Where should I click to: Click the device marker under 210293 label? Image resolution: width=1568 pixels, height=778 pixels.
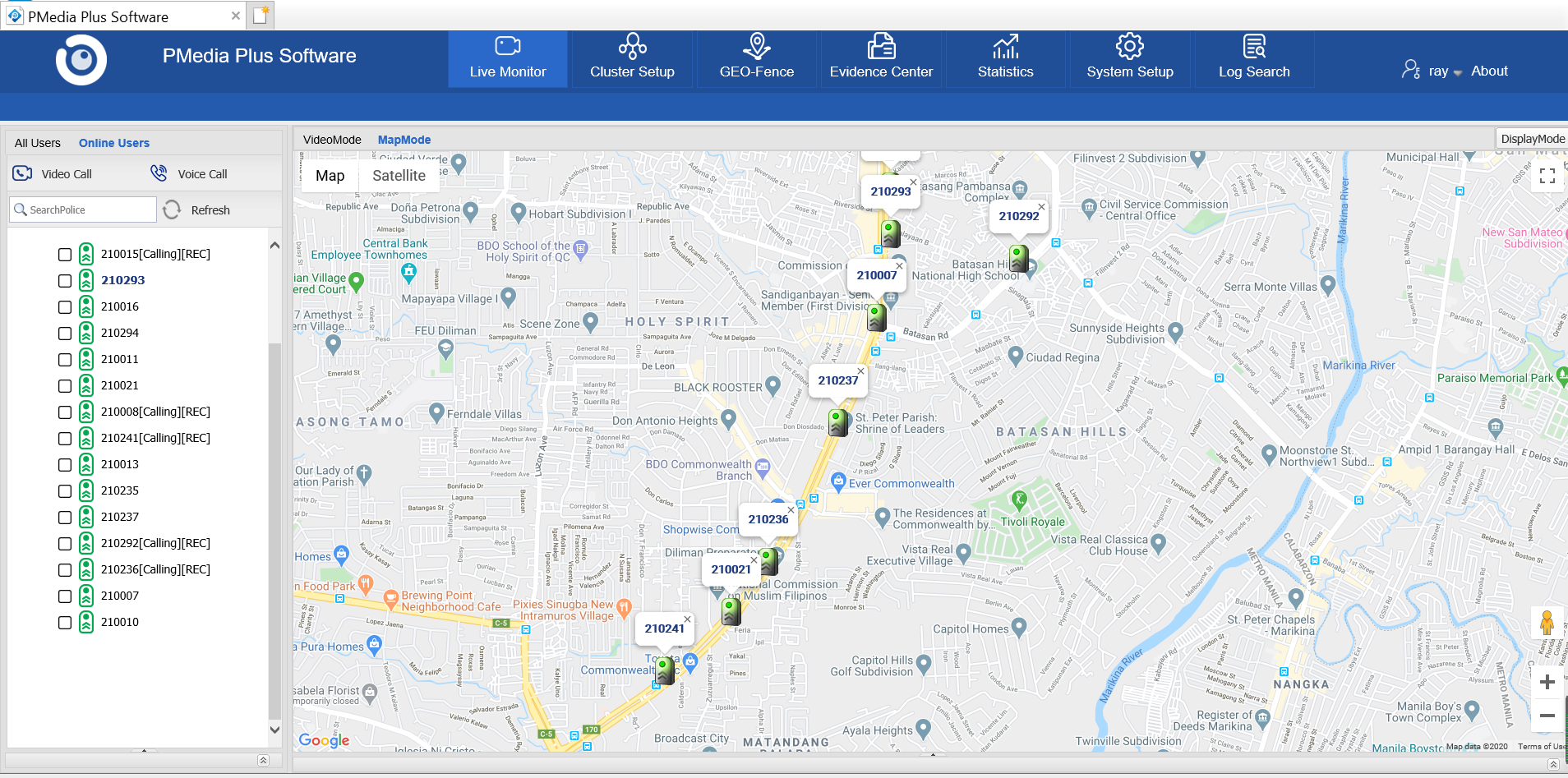(891, 233)
